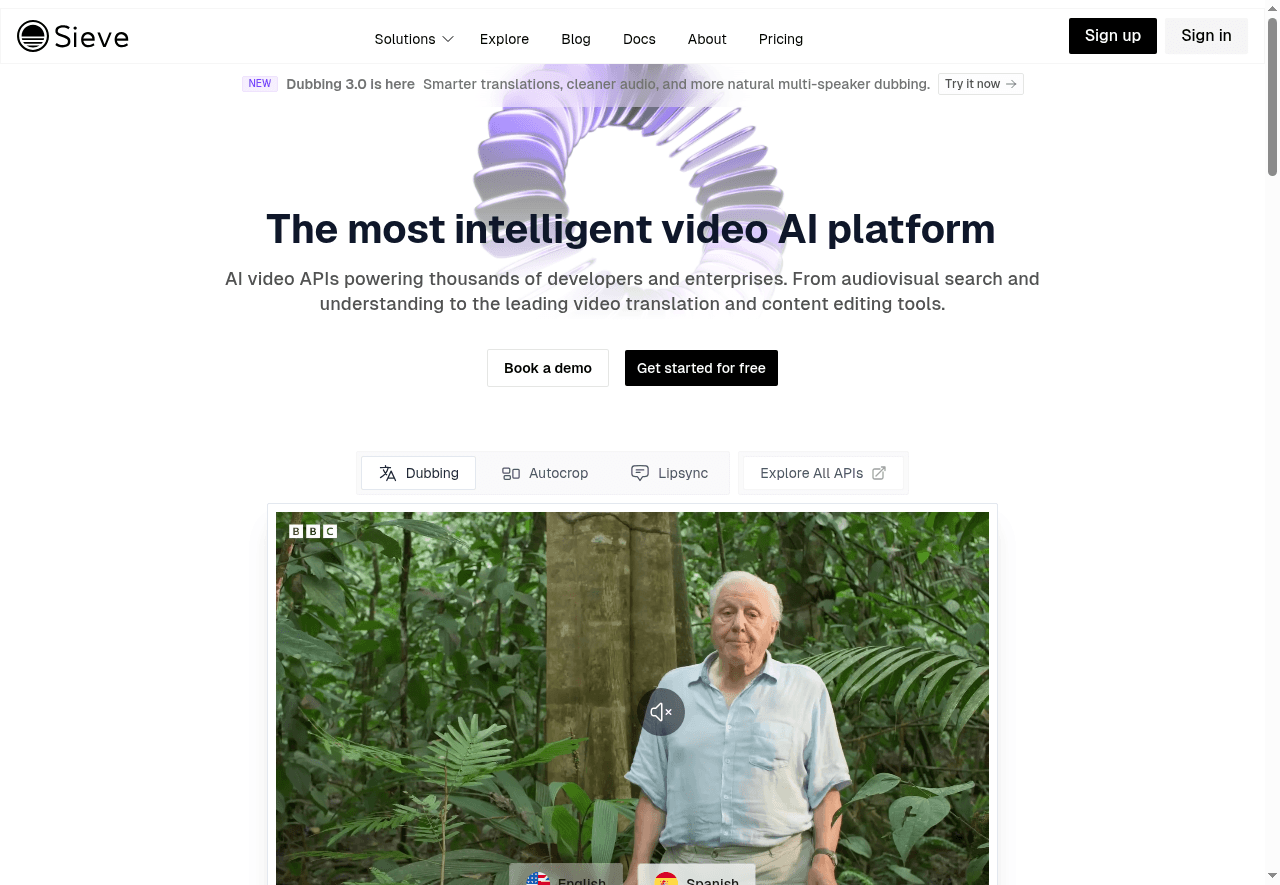
Task: Click the arrow in Try it now
Action: click(1011, 84)
